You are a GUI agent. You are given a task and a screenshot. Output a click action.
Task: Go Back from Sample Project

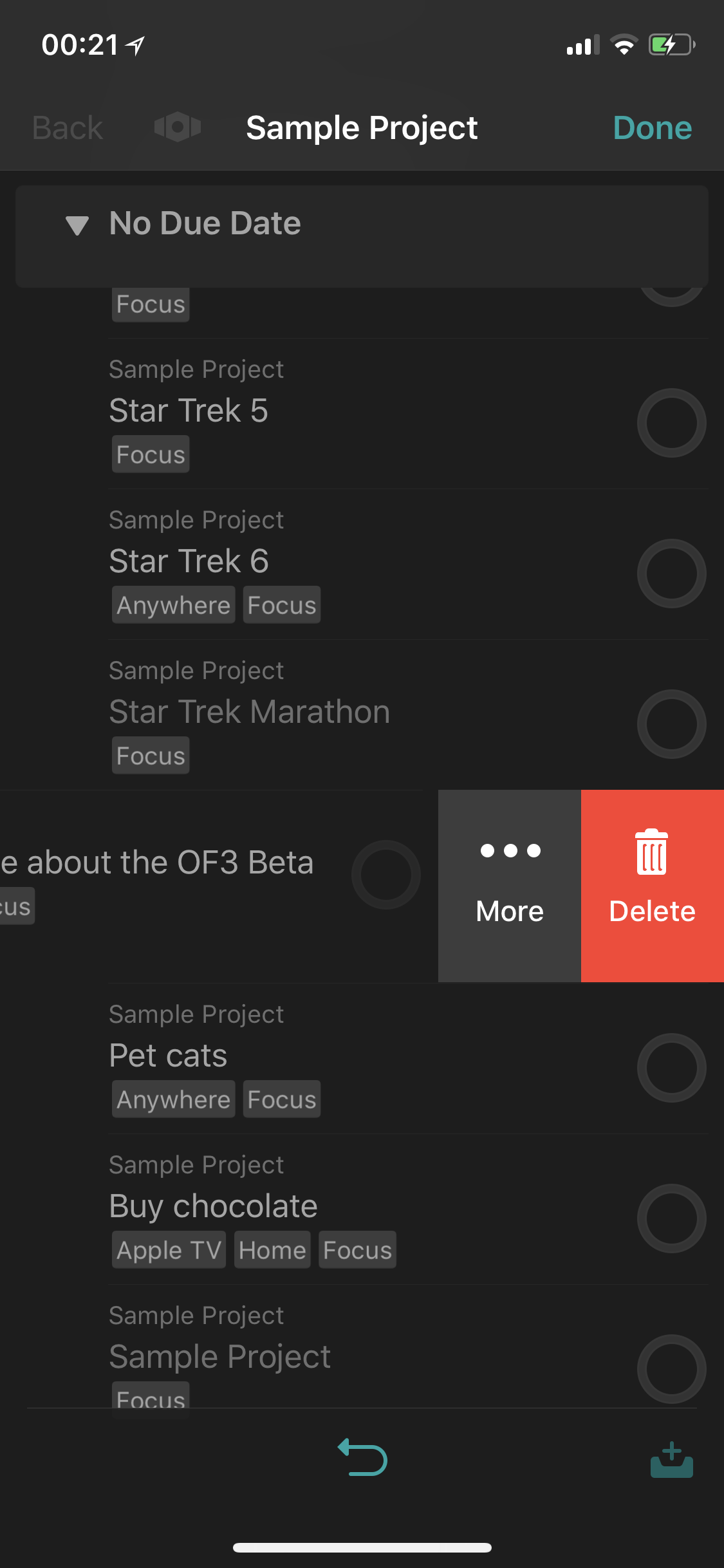point(68,128)
